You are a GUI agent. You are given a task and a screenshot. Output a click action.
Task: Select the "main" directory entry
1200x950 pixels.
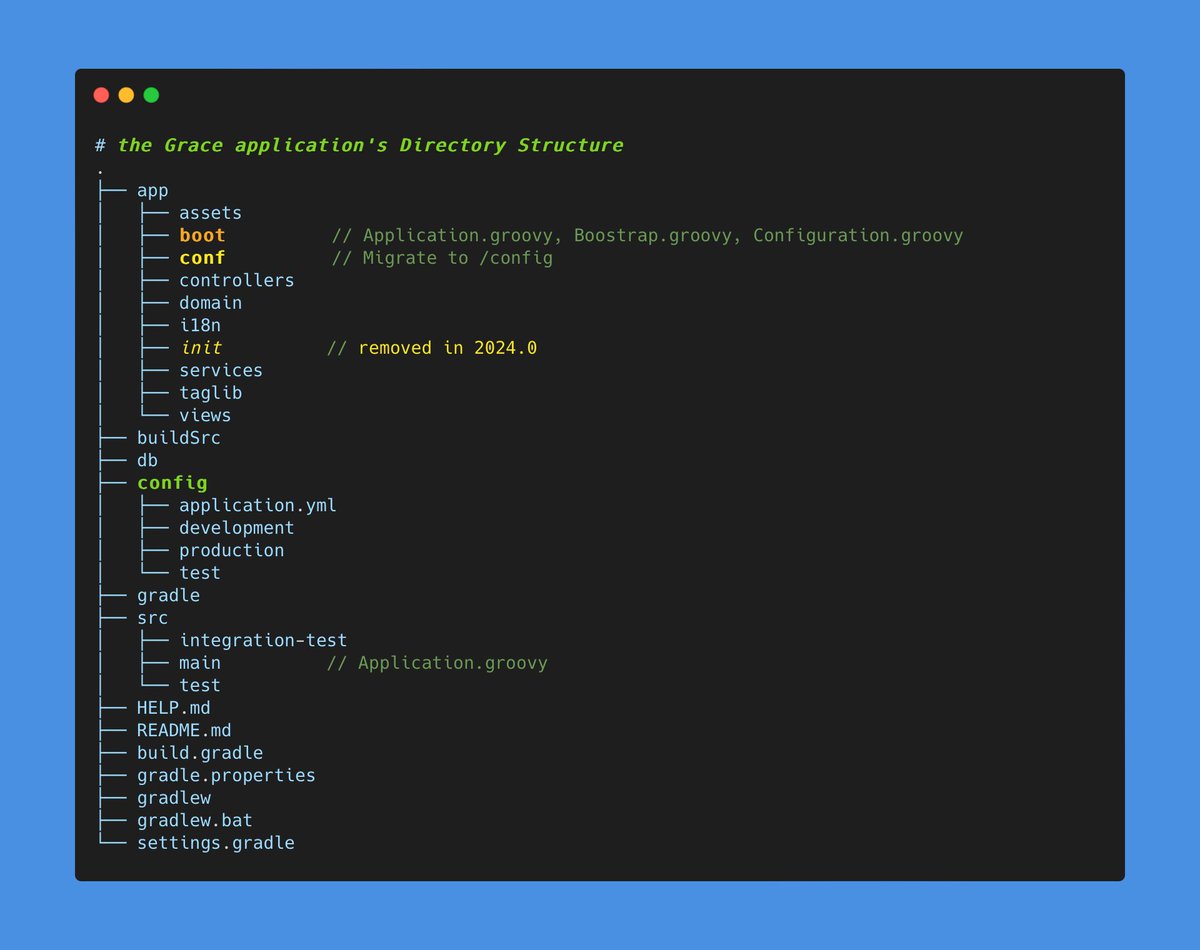click(x=200, y=663)
